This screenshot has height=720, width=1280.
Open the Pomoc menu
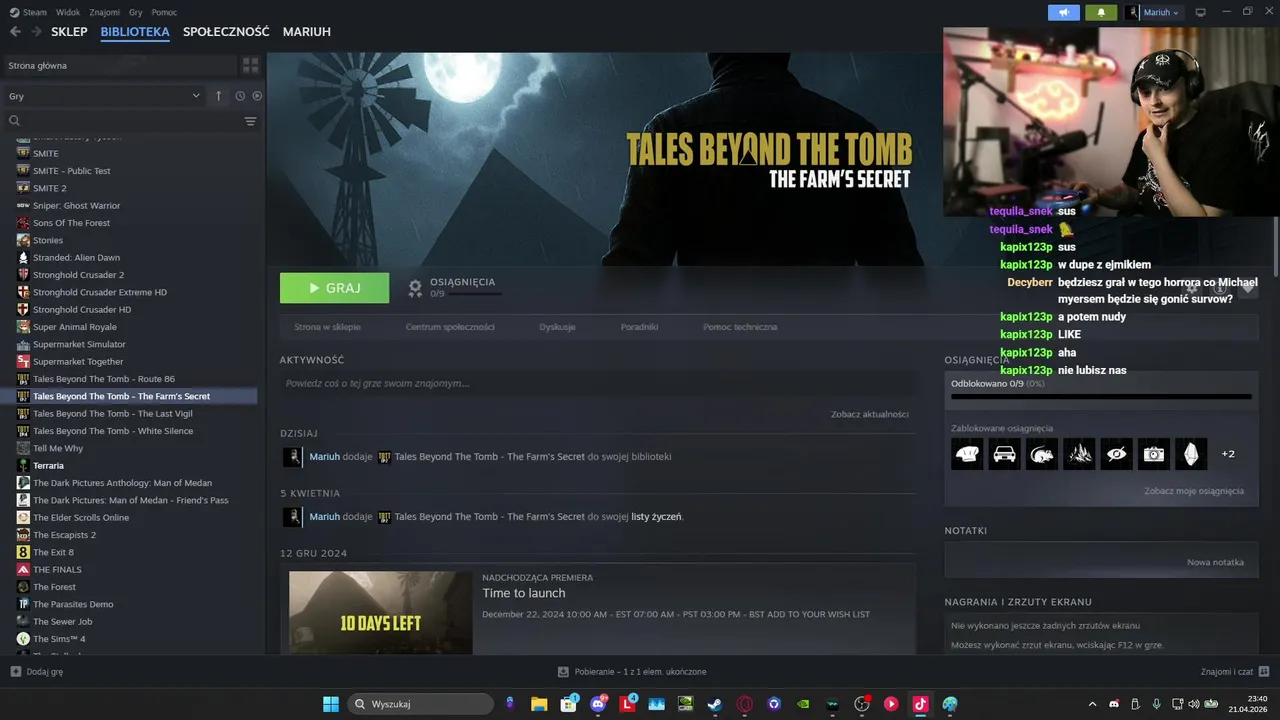[164, 12]
